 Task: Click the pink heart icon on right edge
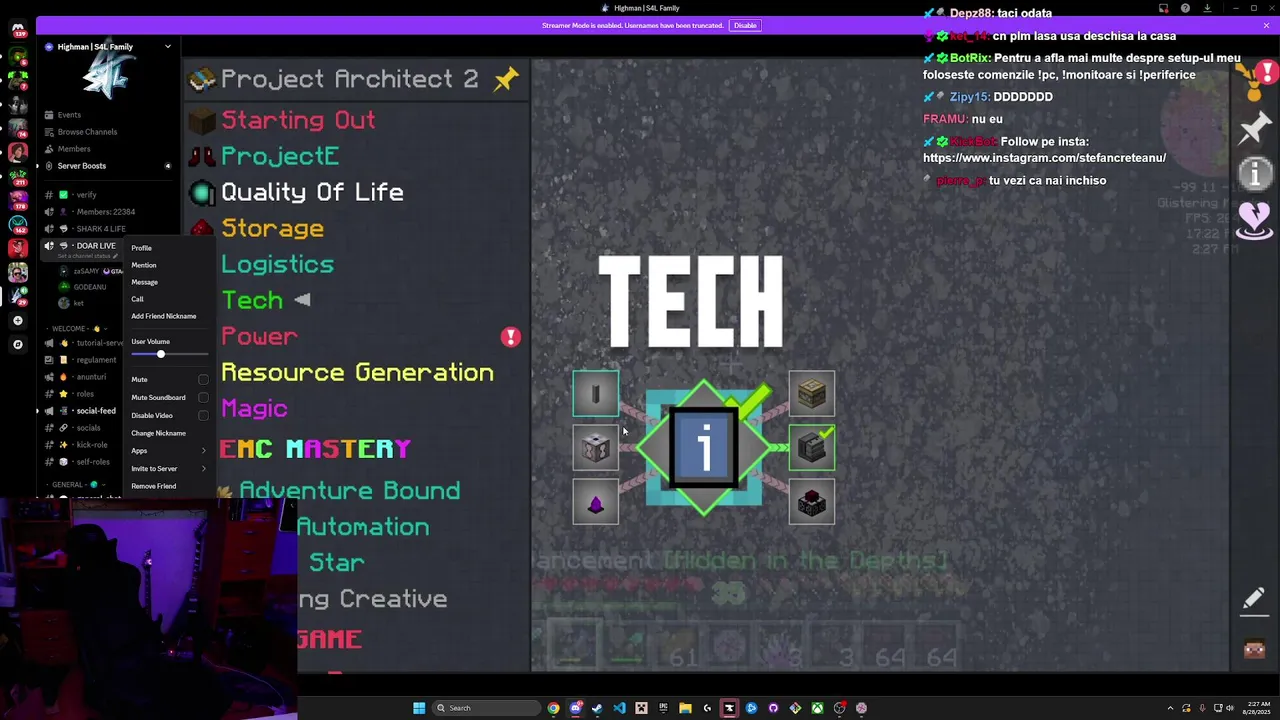(x=1254, y=219)
